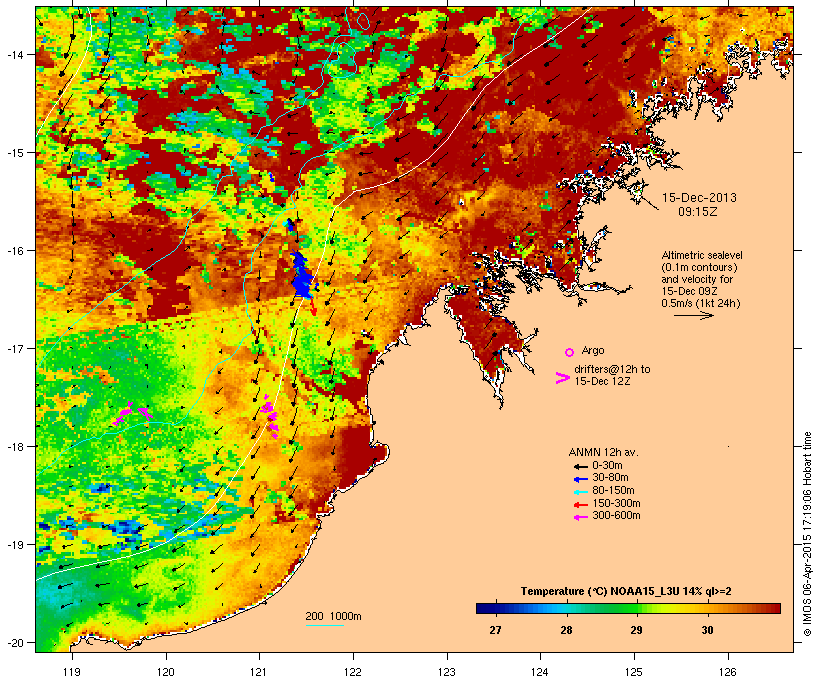
Task: Click latitude axis label -17
Action: pyautogui.click(x=14, y=348)
